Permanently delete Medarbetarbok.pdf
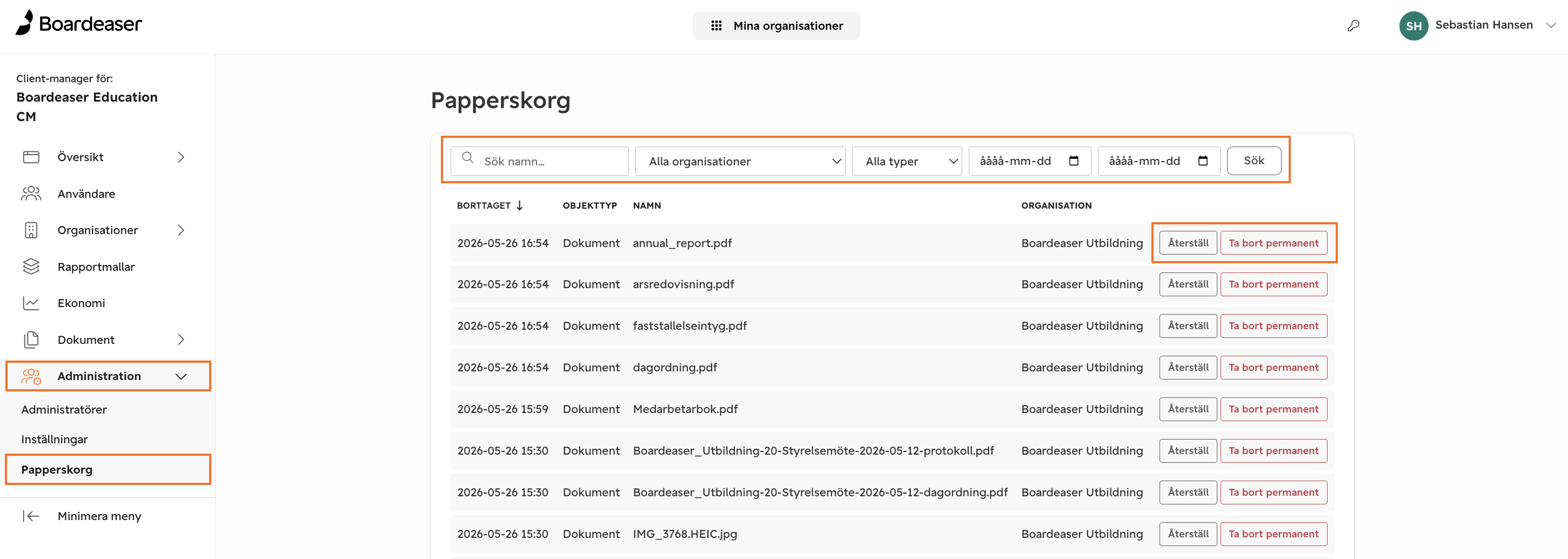1568x559 pixels. 1274,409
